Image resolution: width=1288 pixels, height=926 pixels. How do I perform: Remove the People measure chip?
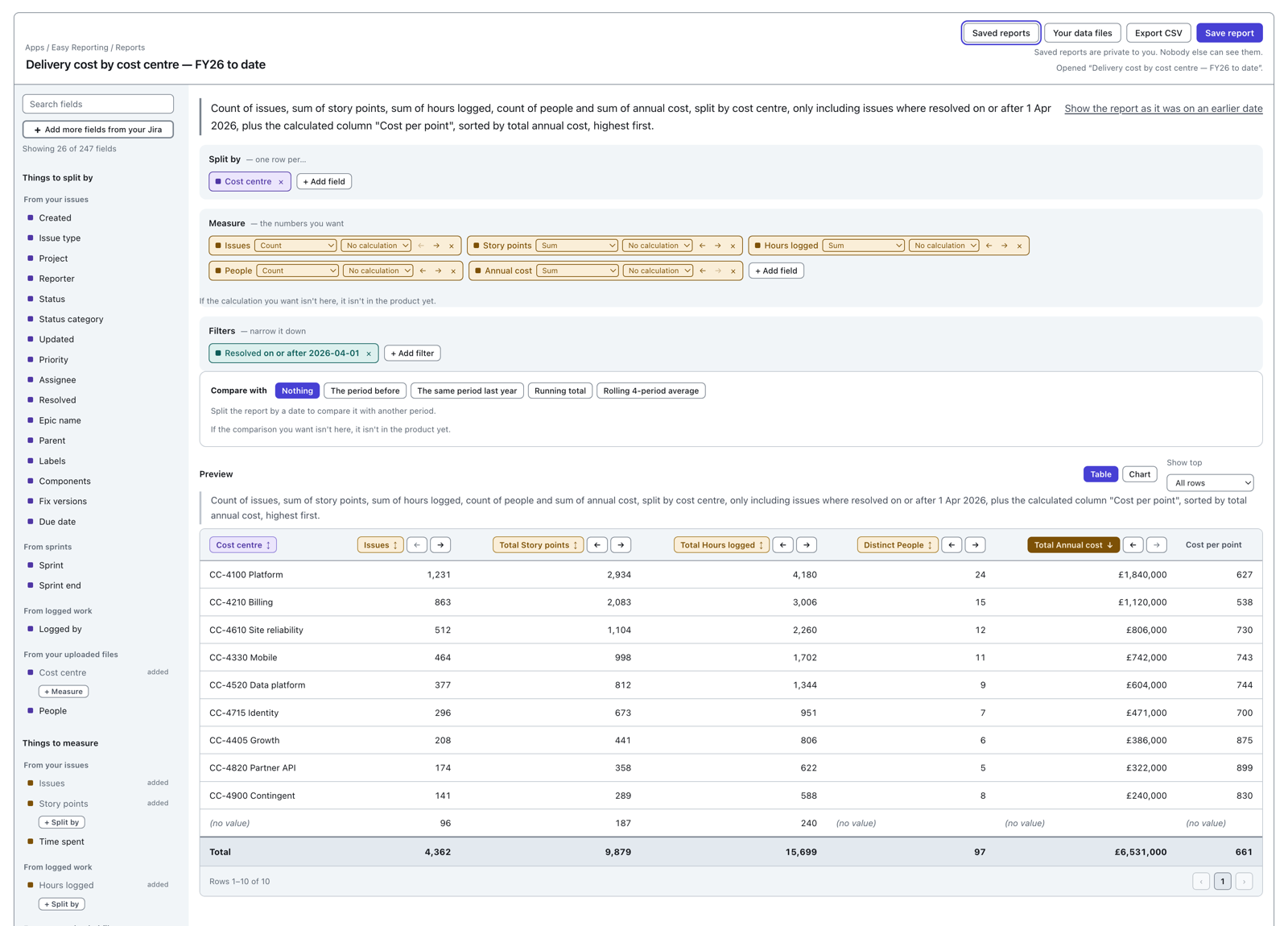pyautogui.click(x=453, y=271)
